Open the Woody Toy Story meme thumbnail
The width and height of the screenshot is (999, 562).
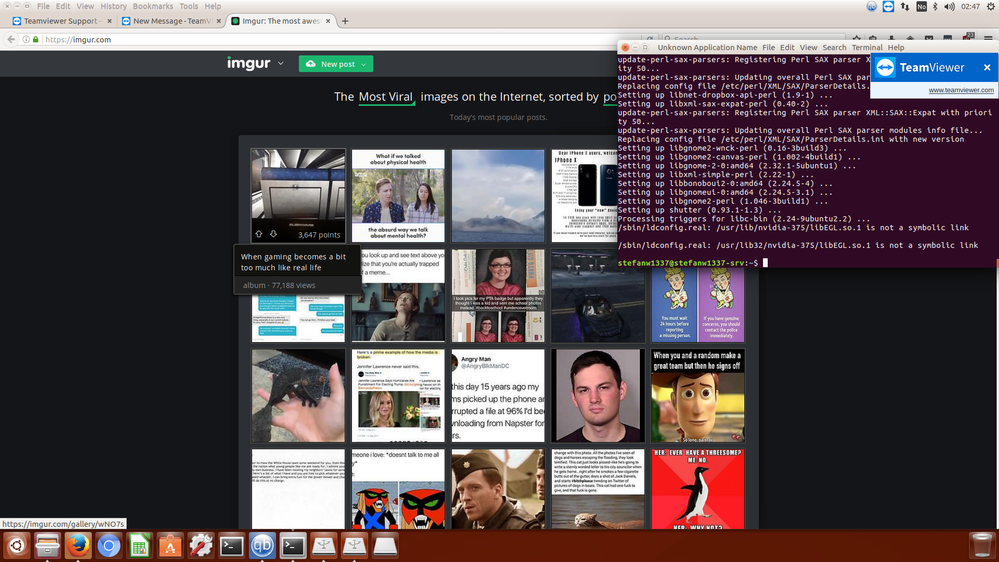(x=698, y=396)
